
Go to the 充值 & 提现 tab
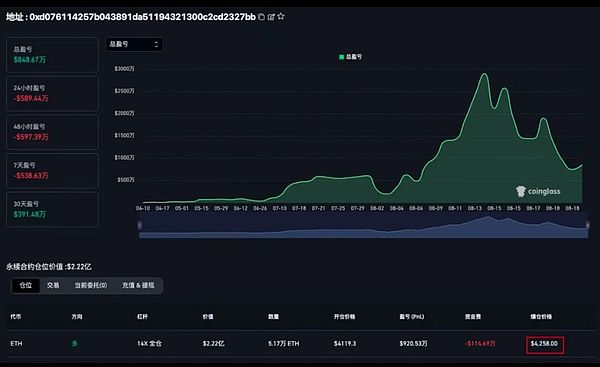(138, 285)
